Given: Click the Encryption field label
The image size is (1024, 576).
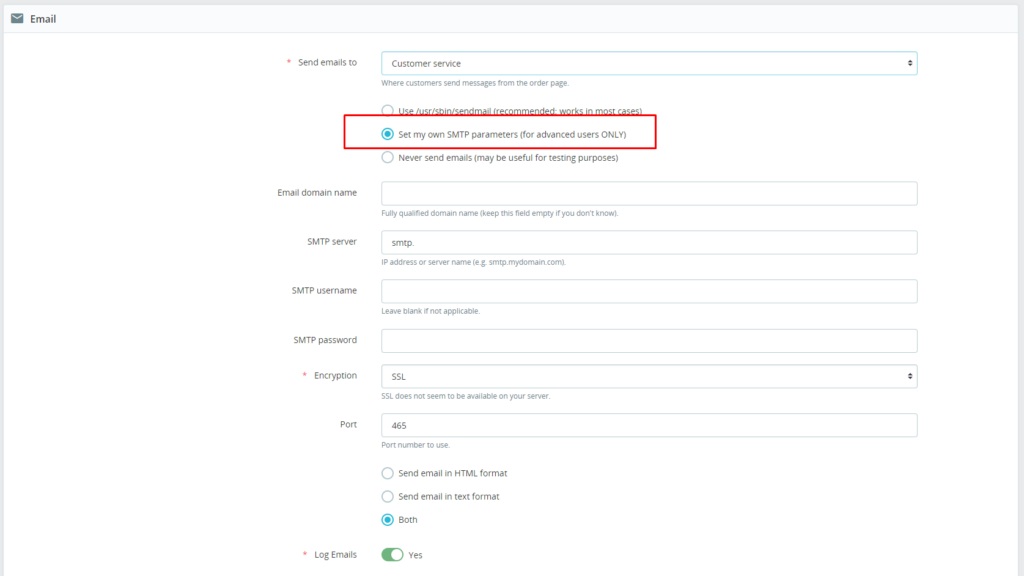Looking at the screenshot, I should [335, 376].
